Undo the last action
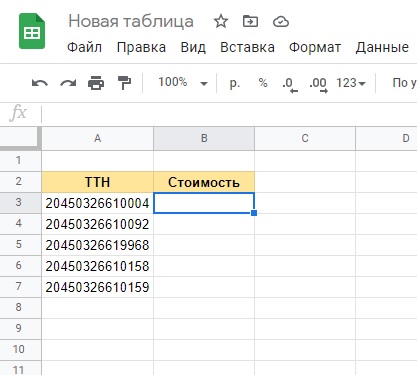 (40, 83)
